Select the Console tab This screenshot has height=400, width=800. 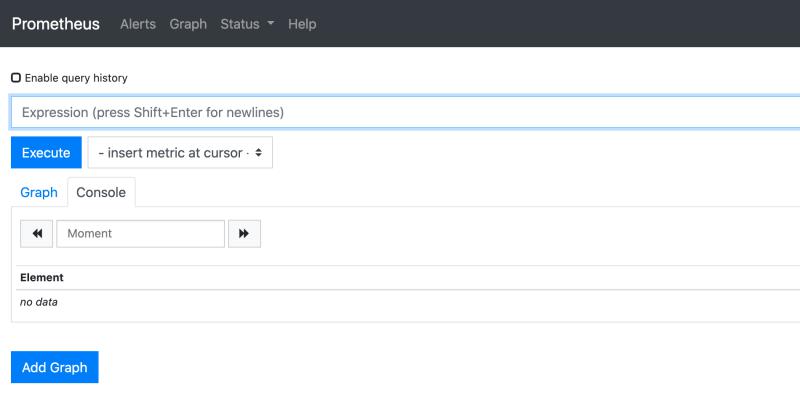click(x=101, y=192)
